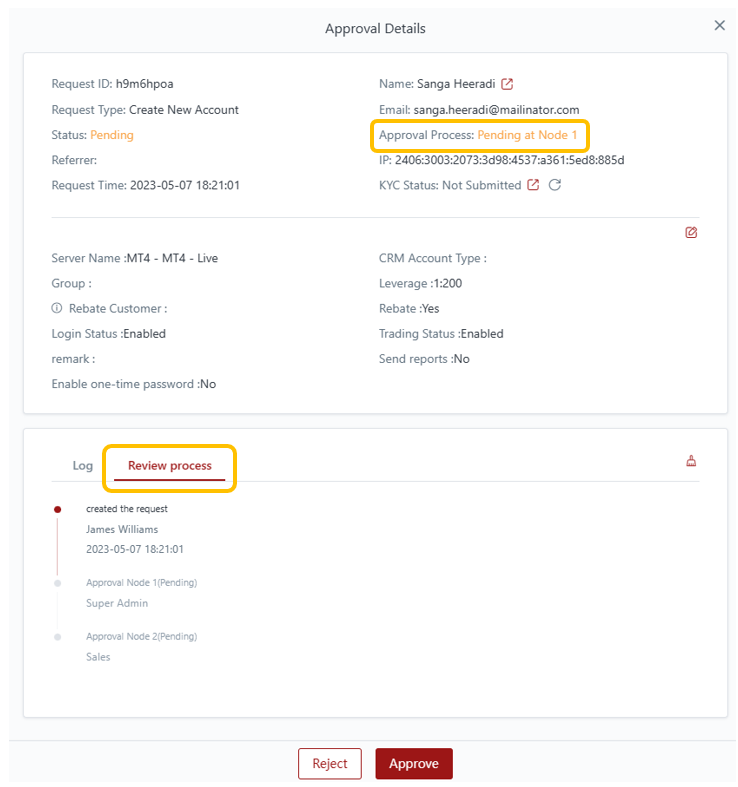The width and height of the screenshot is (738, 787).
Task: Reject the account request
Action: point(329,763)
